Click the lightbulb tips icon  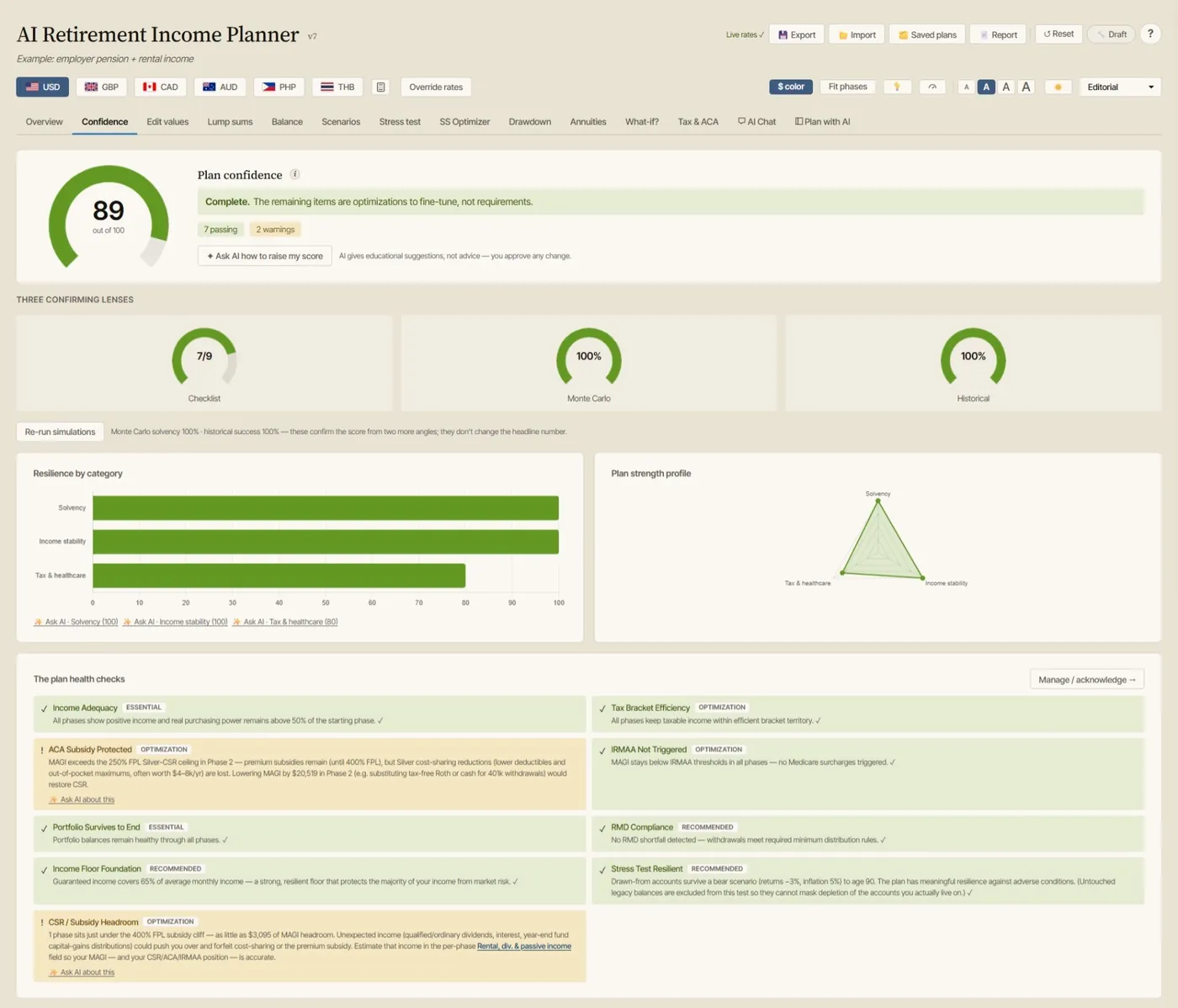897,87
